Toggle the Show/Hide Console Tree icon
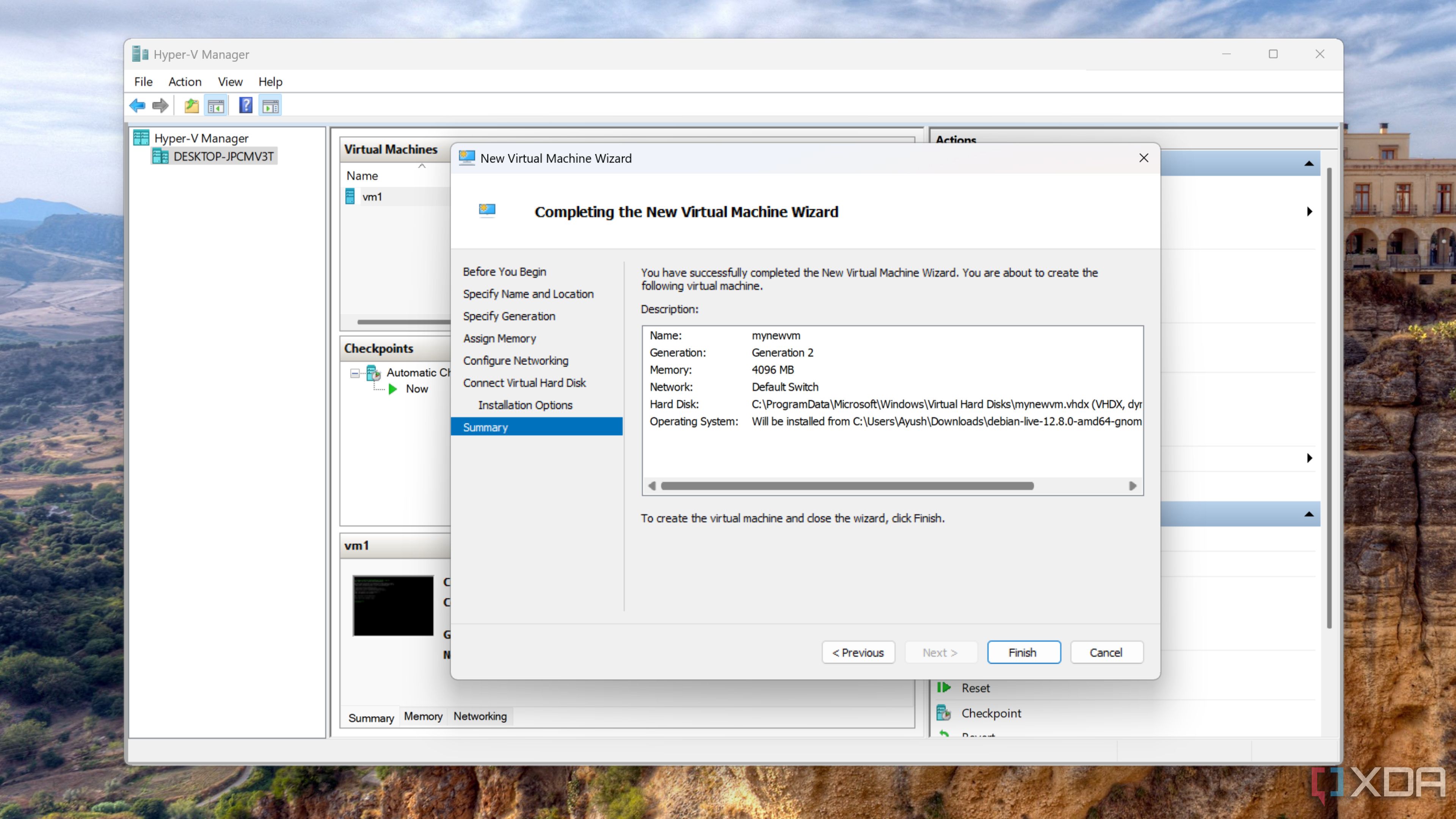 tap(216, 105)
